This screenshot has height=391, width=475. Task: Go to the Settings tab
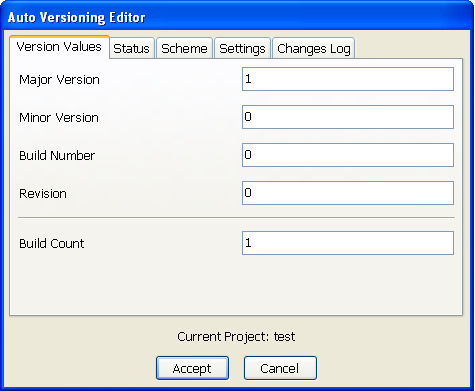click(x=242, y=49)
